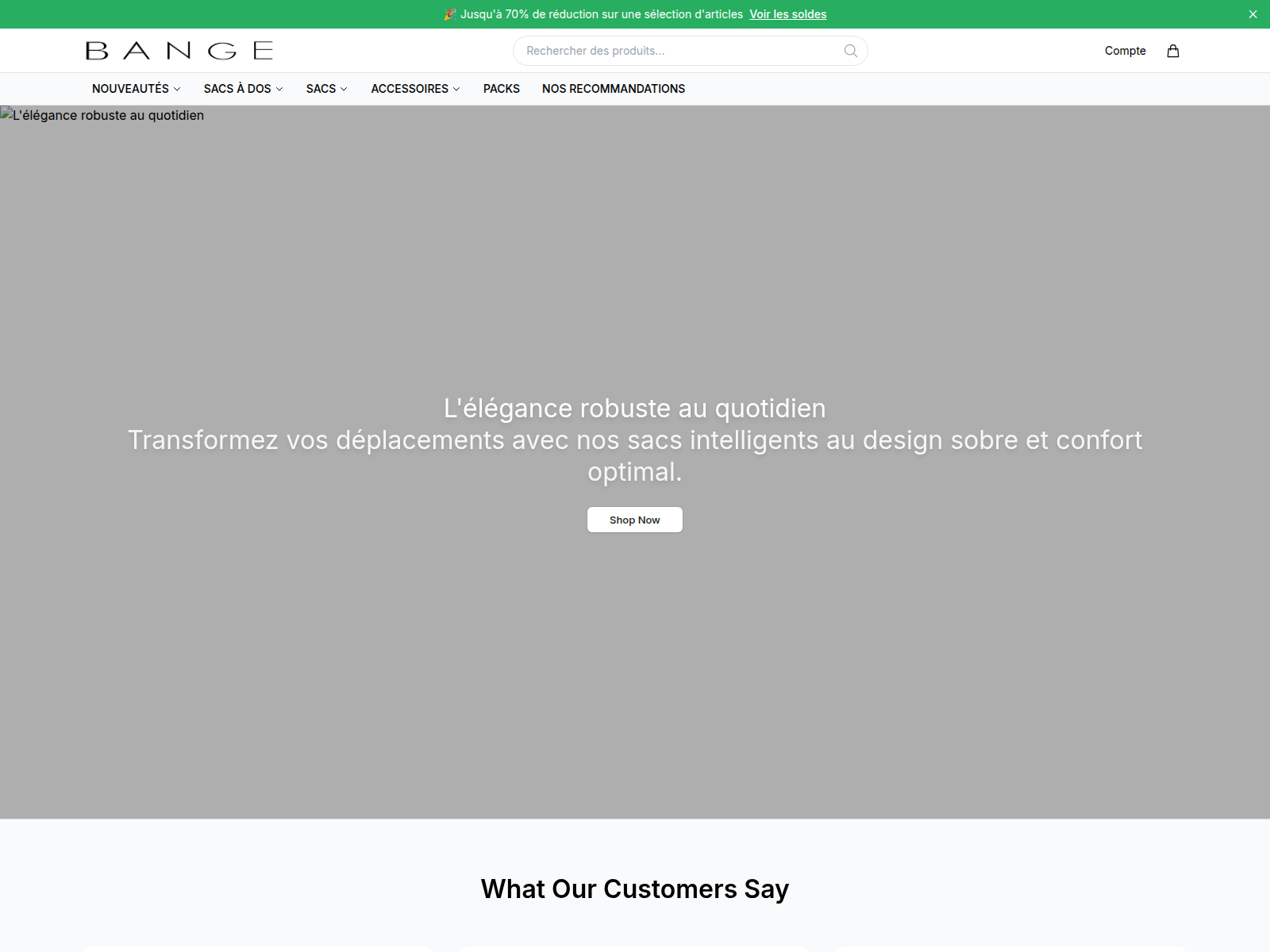
Task: Open the shopping bag cart icon
Action: (x=1173, y=51)
